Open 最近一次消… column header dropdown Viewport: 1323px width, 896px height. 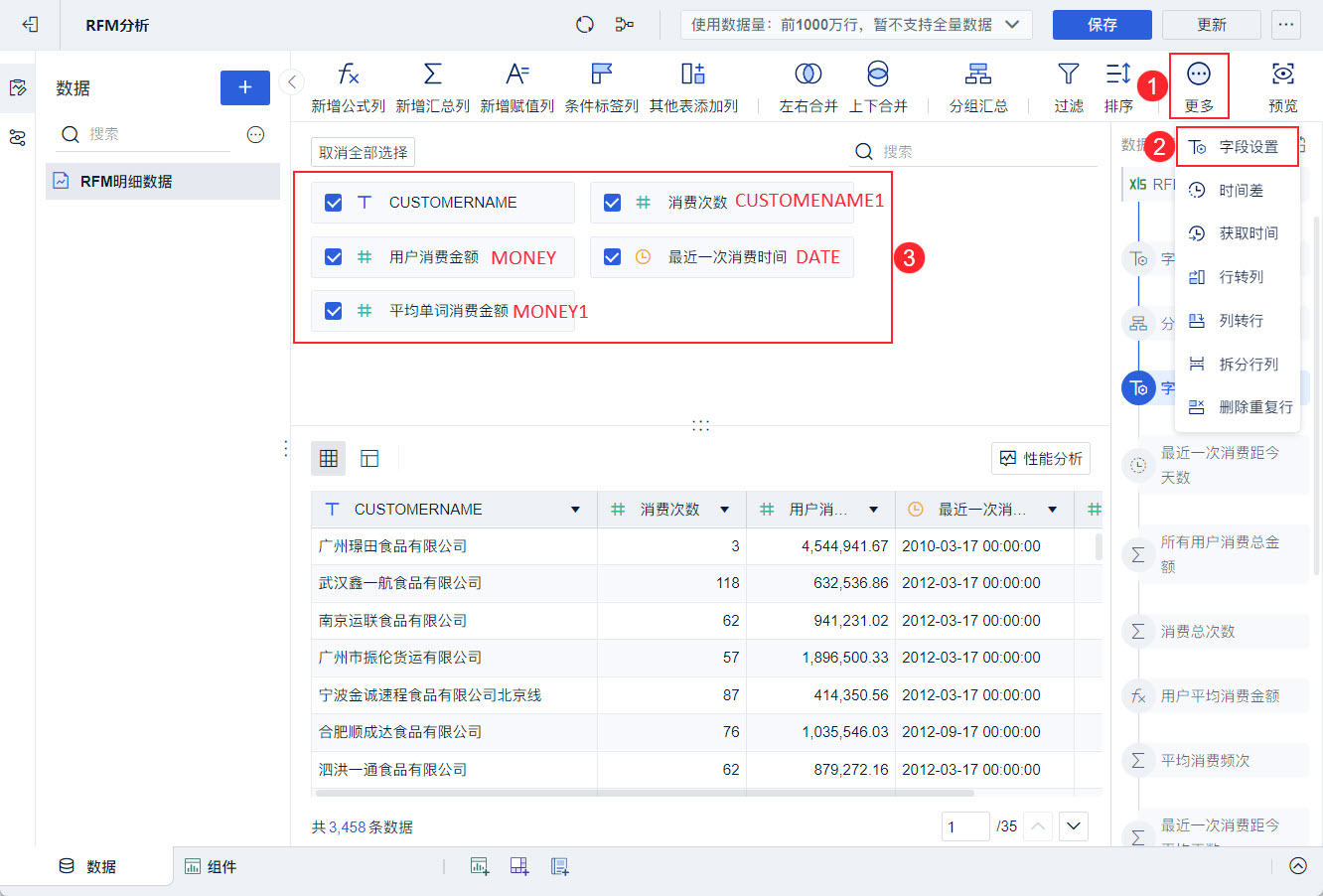point(1052,510)
